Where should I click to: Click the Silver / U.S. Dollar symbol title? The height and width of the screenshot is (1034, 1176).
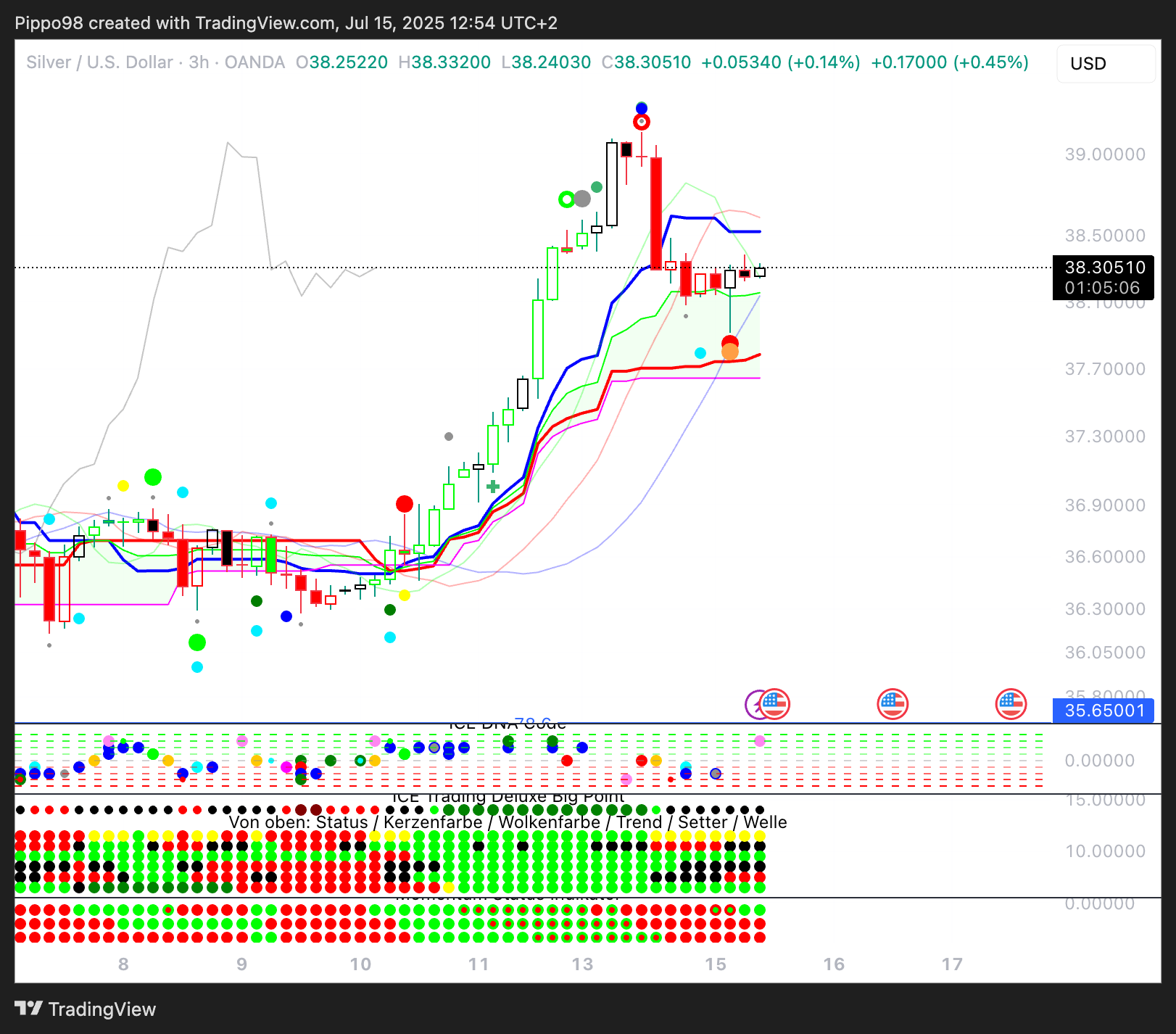(x=99, y=62)
